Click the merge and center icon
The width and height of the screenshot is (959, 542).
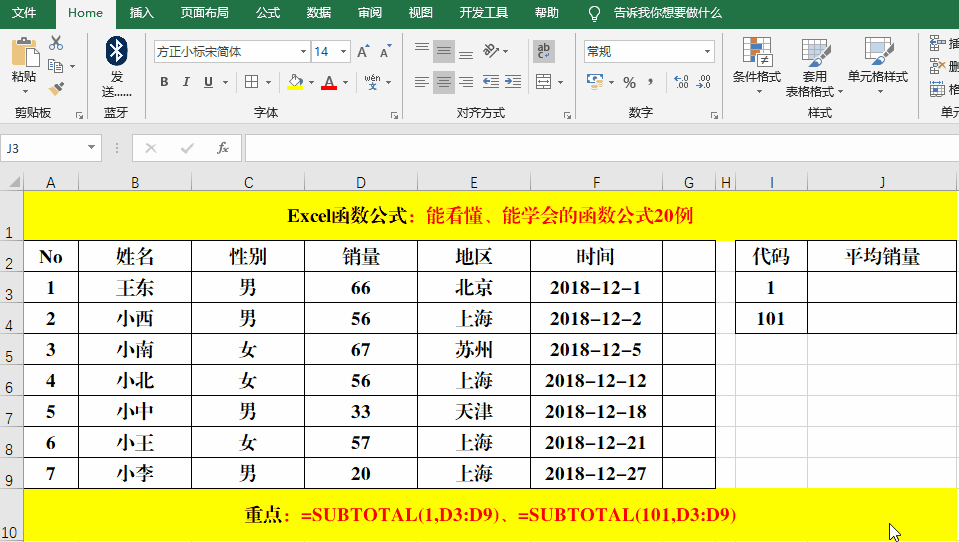tap(544, 82)
